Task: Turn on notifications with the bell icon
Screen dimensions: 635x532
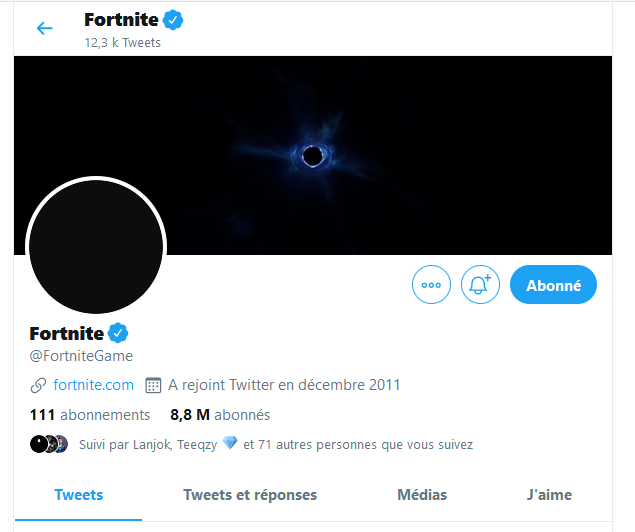Action: (480, 285)
